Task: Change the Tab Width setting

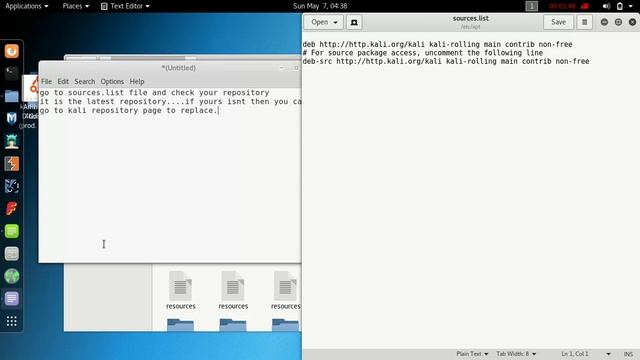Action: tap(516, 354)
